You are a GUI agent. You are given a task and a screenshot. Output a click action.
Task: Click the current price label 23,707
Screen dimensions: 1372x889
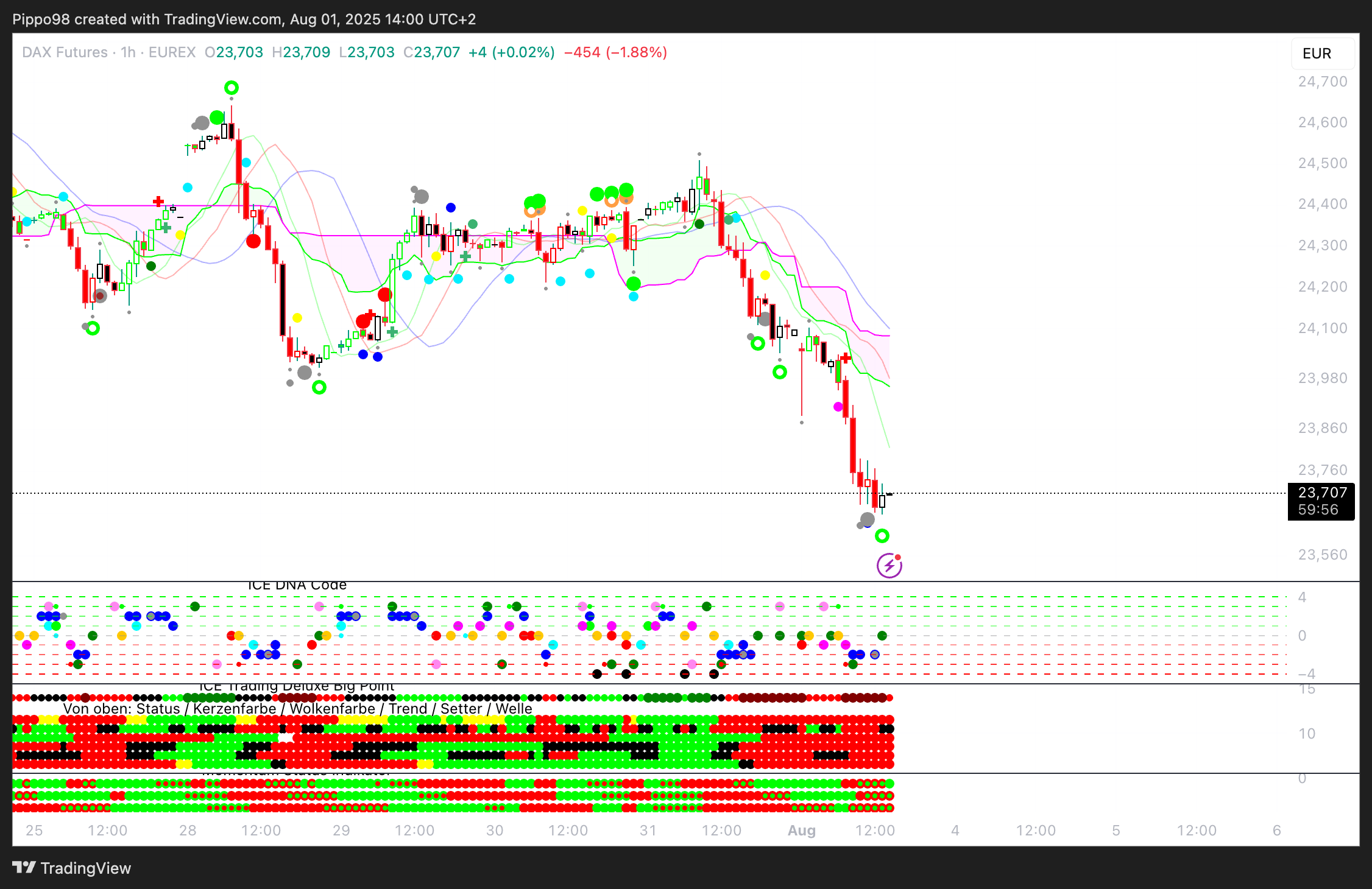tap(1321, 493)
